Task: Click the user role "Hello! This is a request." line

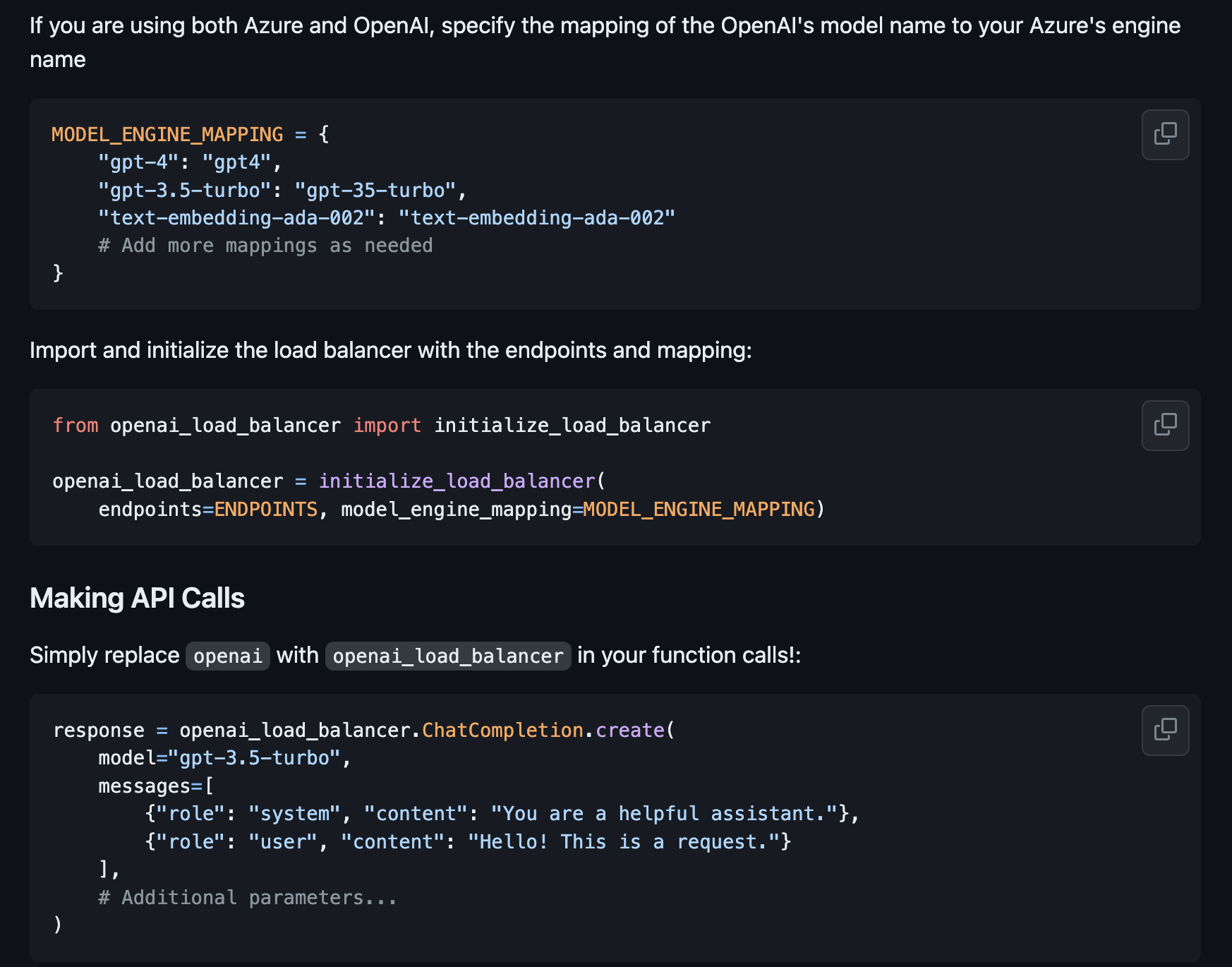Action: coord(468,841)
